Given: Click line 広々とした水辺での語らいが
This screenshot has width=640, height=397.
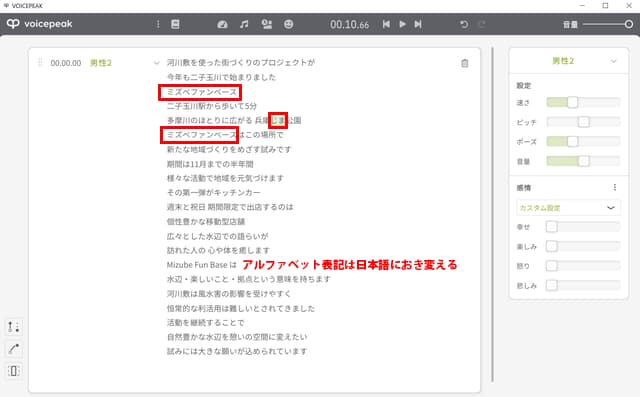Looking at the screenshot, I should pos(218,236).
